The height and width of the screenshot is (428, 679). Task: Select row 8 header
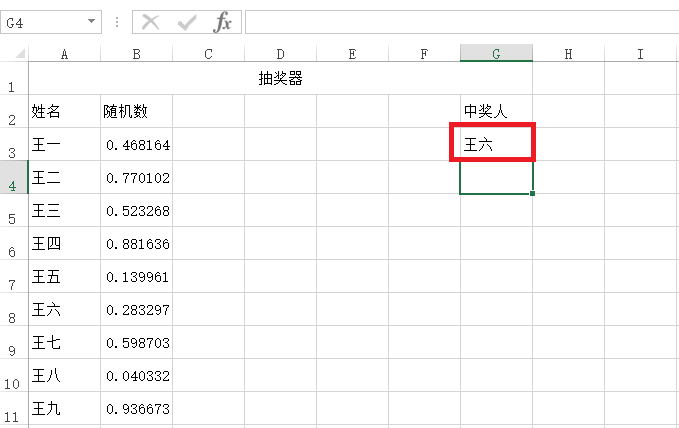(x=14, y=309)
